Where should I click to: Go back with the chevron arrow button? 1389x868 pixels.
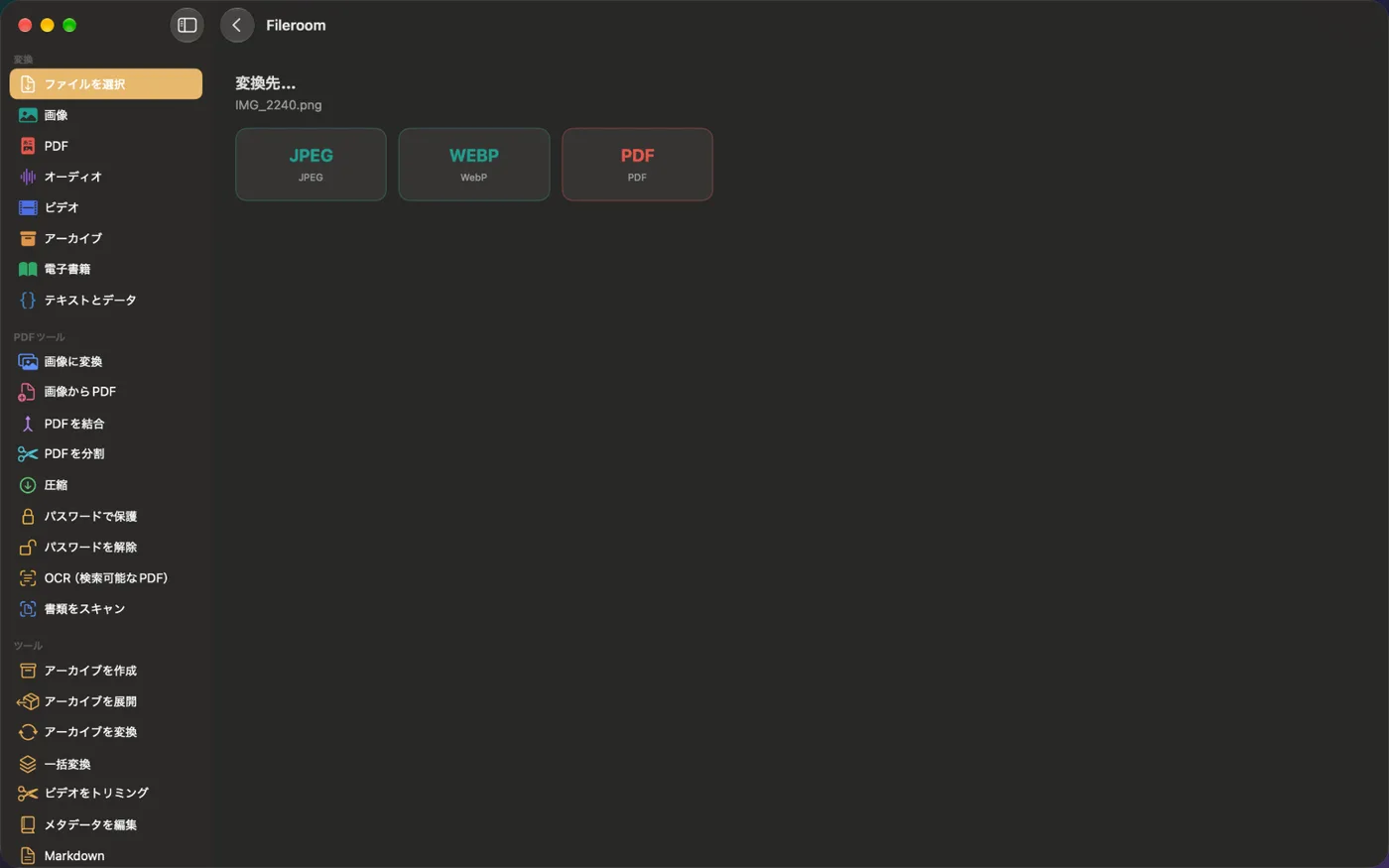(x=237, y=25)
